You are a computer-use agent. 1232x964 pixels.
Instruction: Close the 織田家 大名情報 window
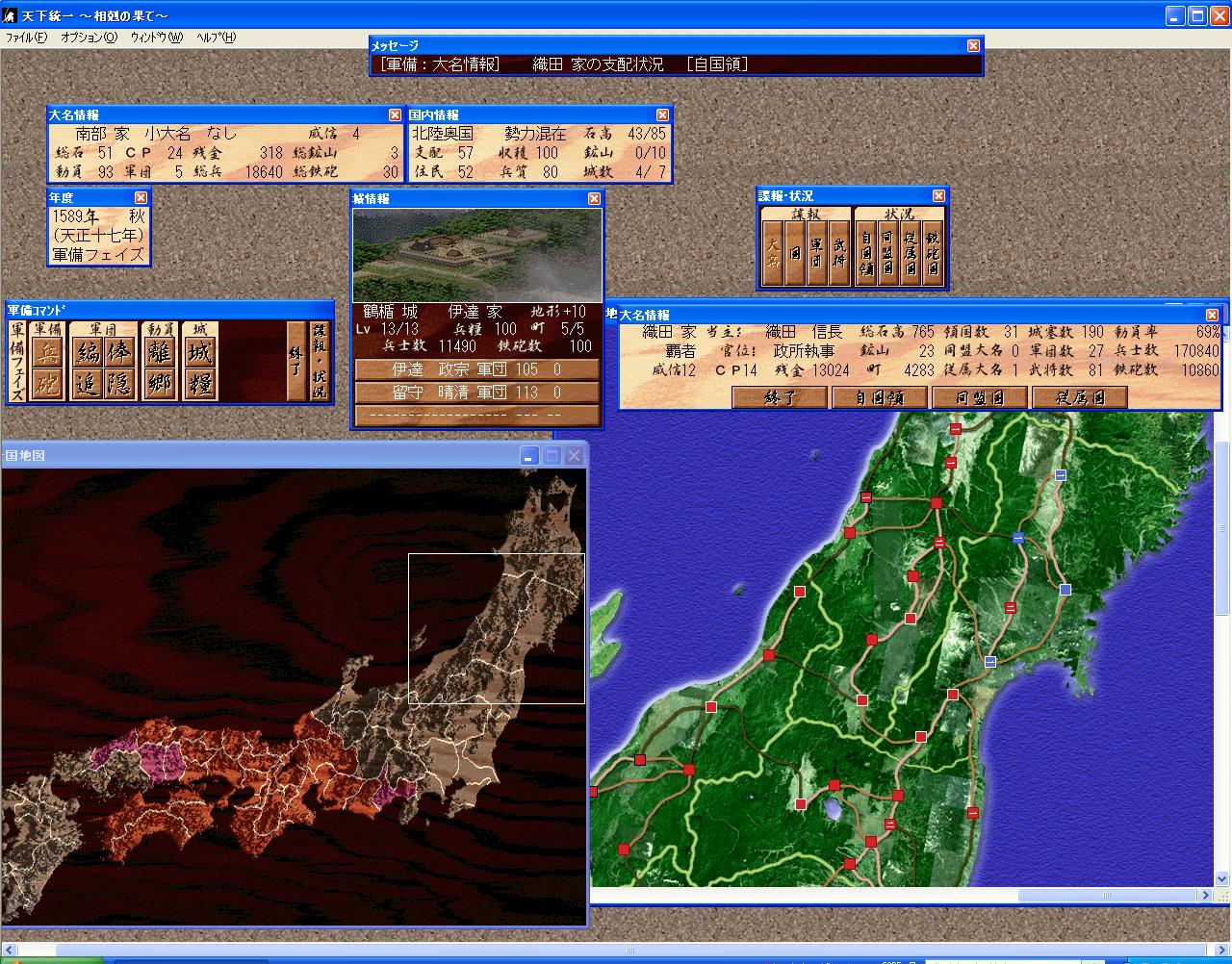[x=1212, y=315]
